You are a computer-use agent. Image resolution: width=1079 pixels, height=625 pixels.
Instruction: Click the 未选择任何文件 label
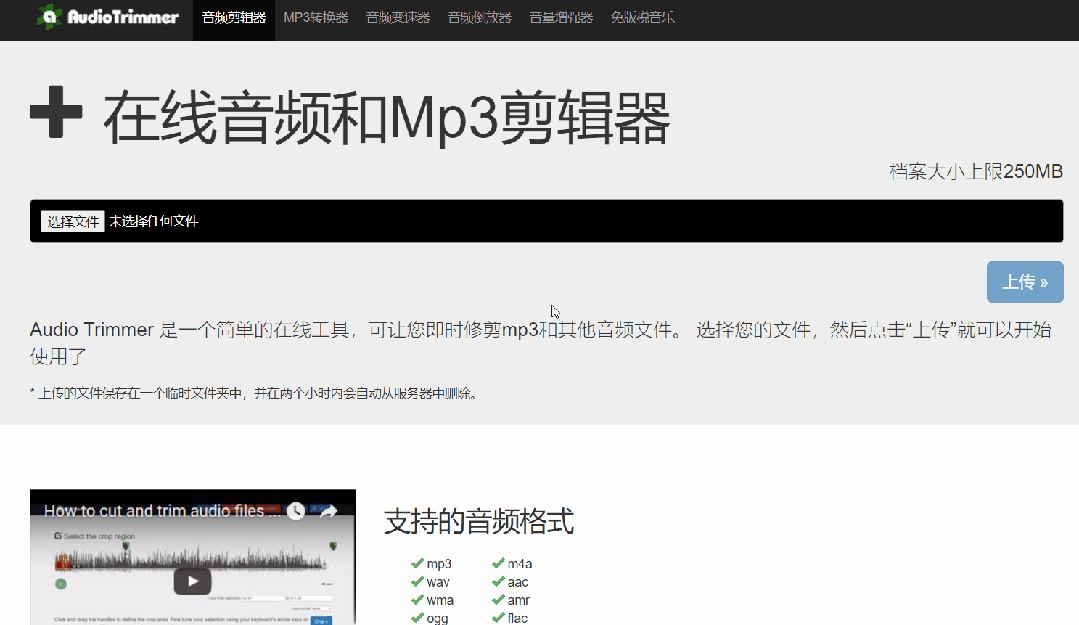coord(154,221)
